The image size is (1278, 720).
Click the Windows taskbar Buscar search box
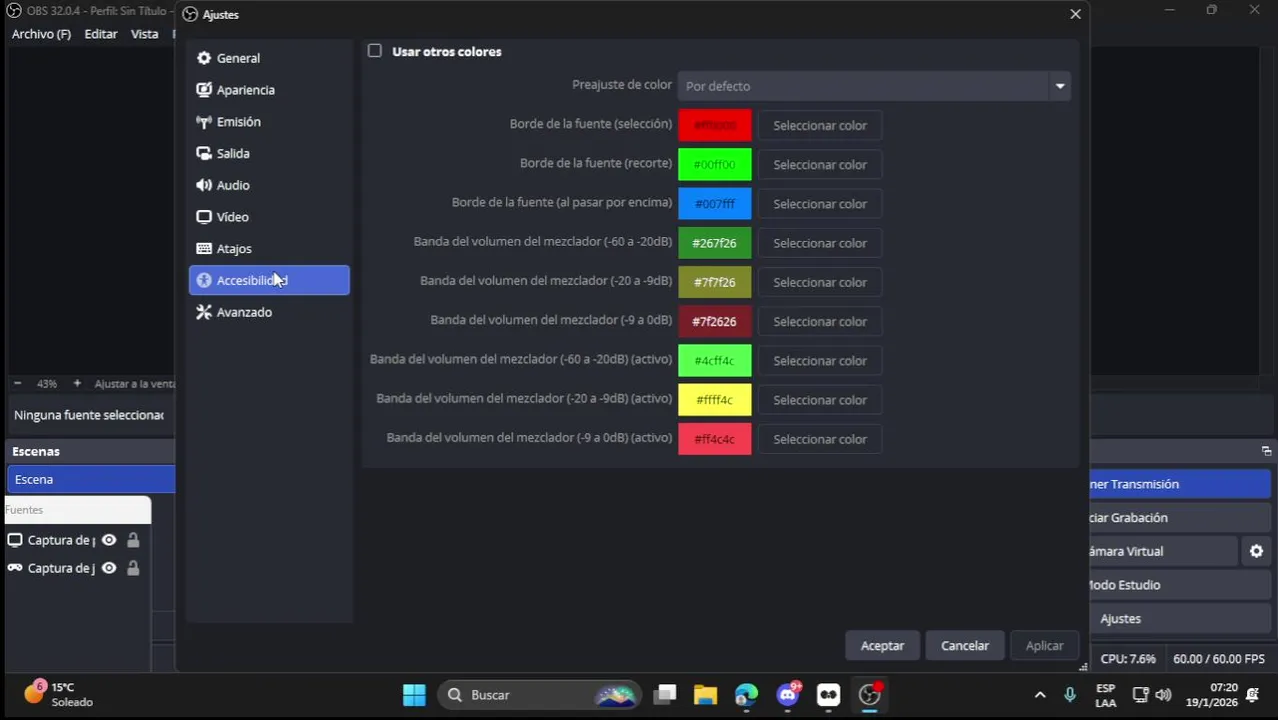pyautogui.click(x=540, y=695)
